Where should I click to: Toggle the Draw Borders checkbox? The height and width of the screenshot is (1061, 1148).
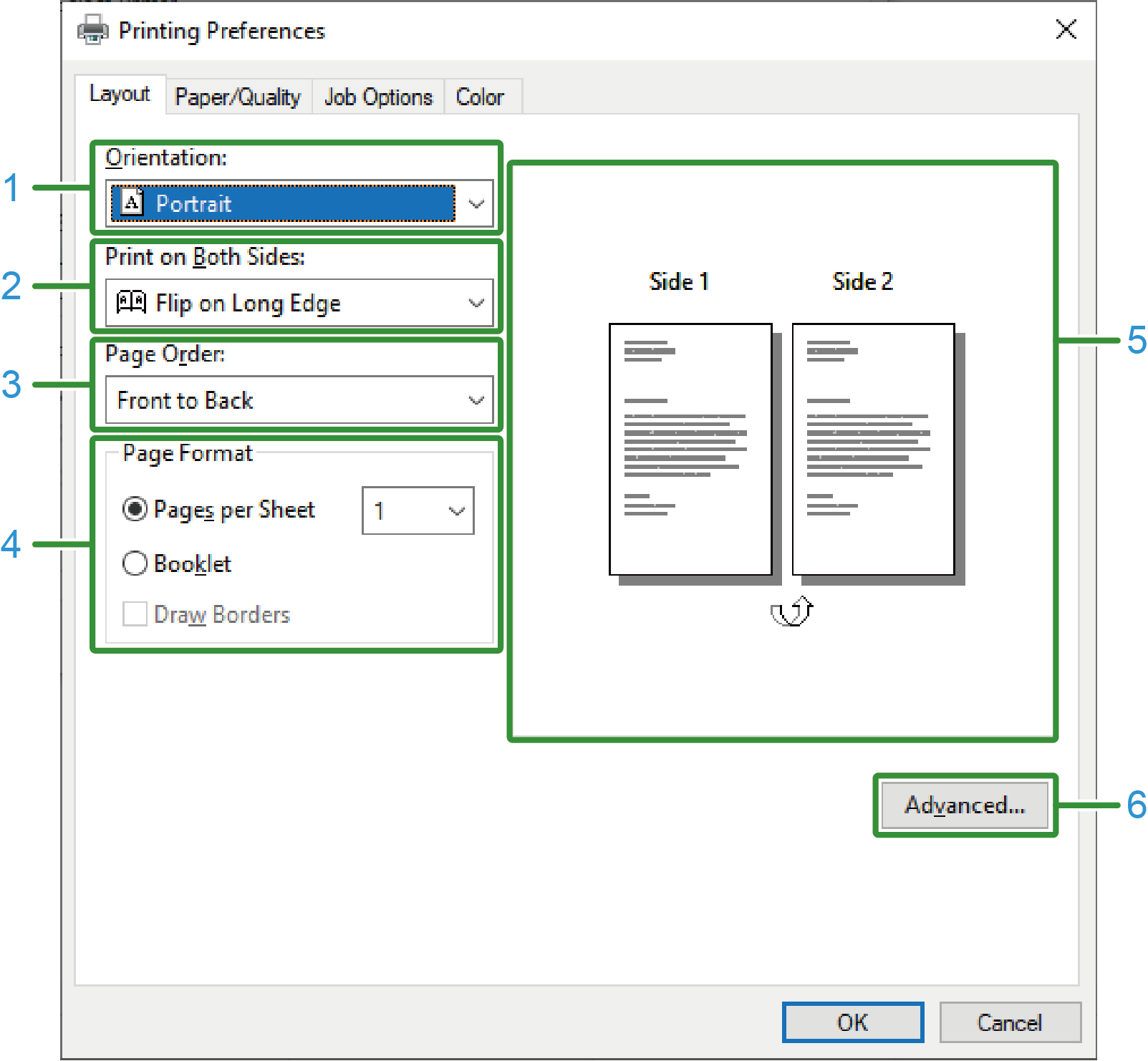pyautogui.click(x=135, y=614)
